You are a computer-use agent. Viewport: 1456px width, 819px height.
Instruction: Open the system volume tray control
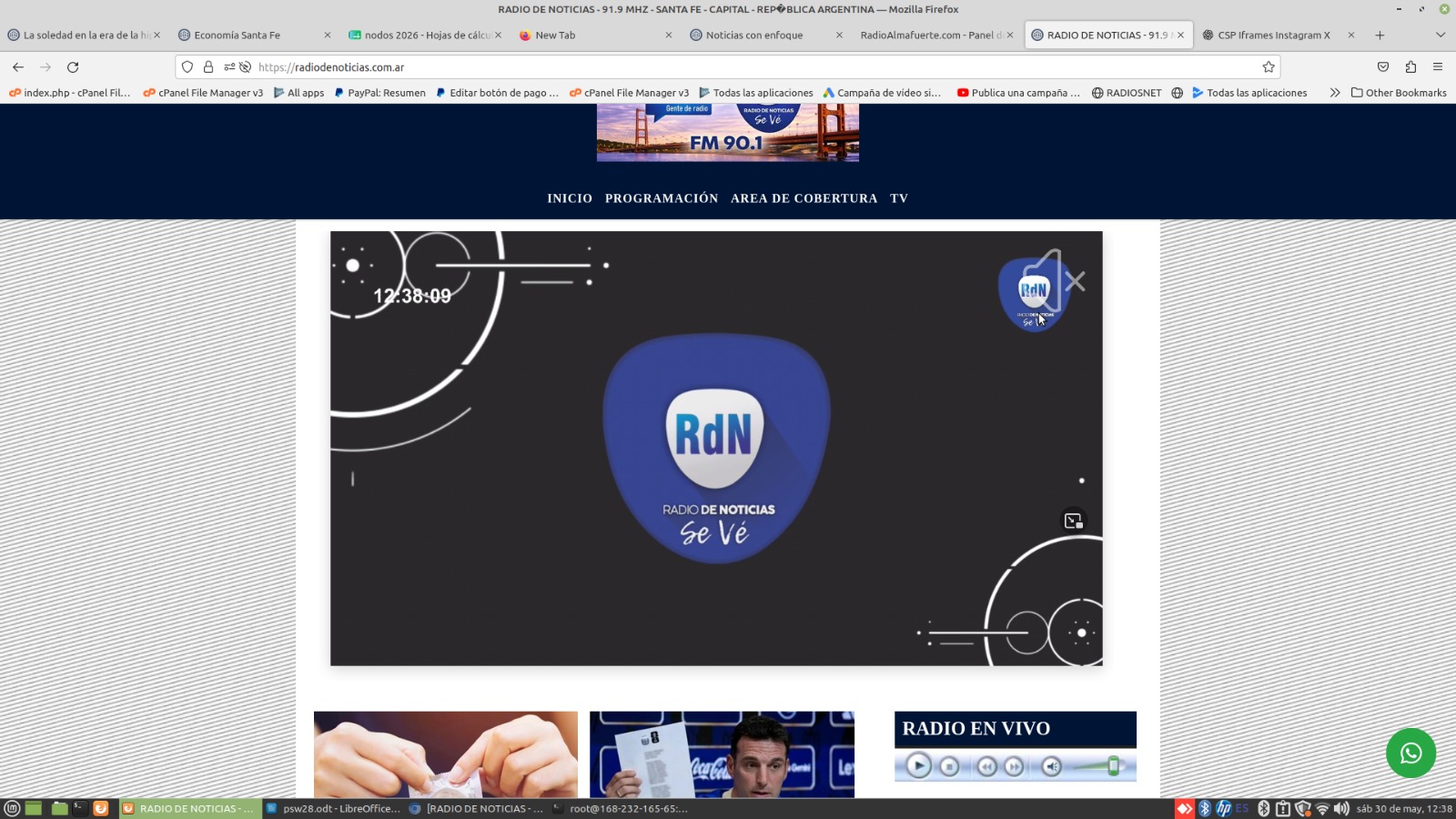tap(1341, 808)
